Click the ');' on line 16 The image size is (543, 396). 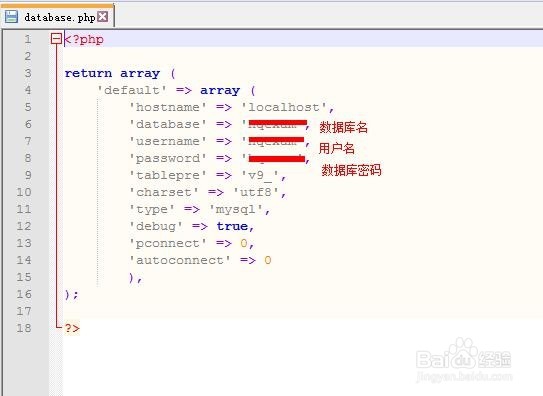pyautogui.click(x=72, y=295)
